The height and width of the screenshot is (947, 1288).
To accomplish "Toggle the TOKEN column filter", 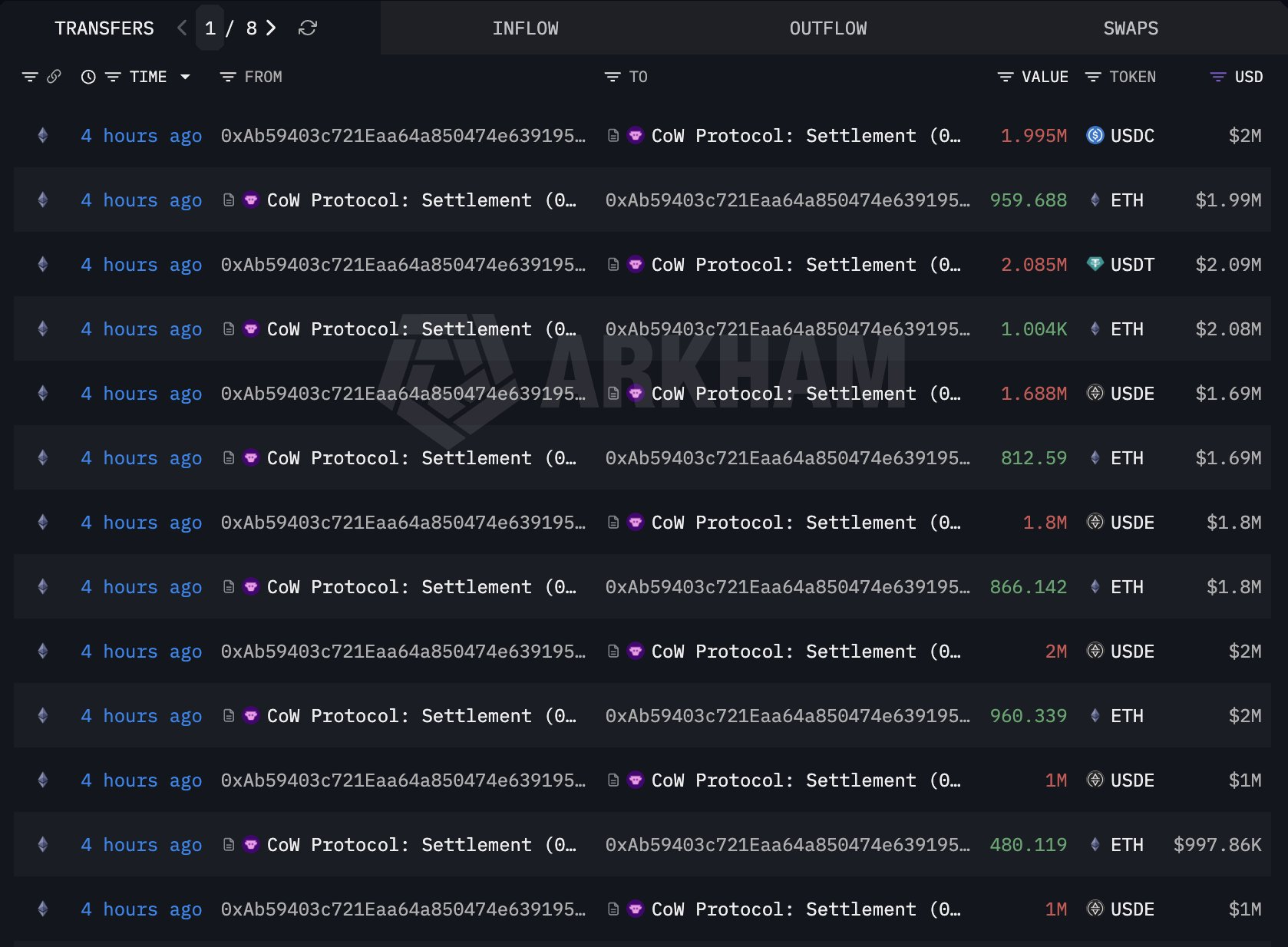I will (x=1093, y=77).
